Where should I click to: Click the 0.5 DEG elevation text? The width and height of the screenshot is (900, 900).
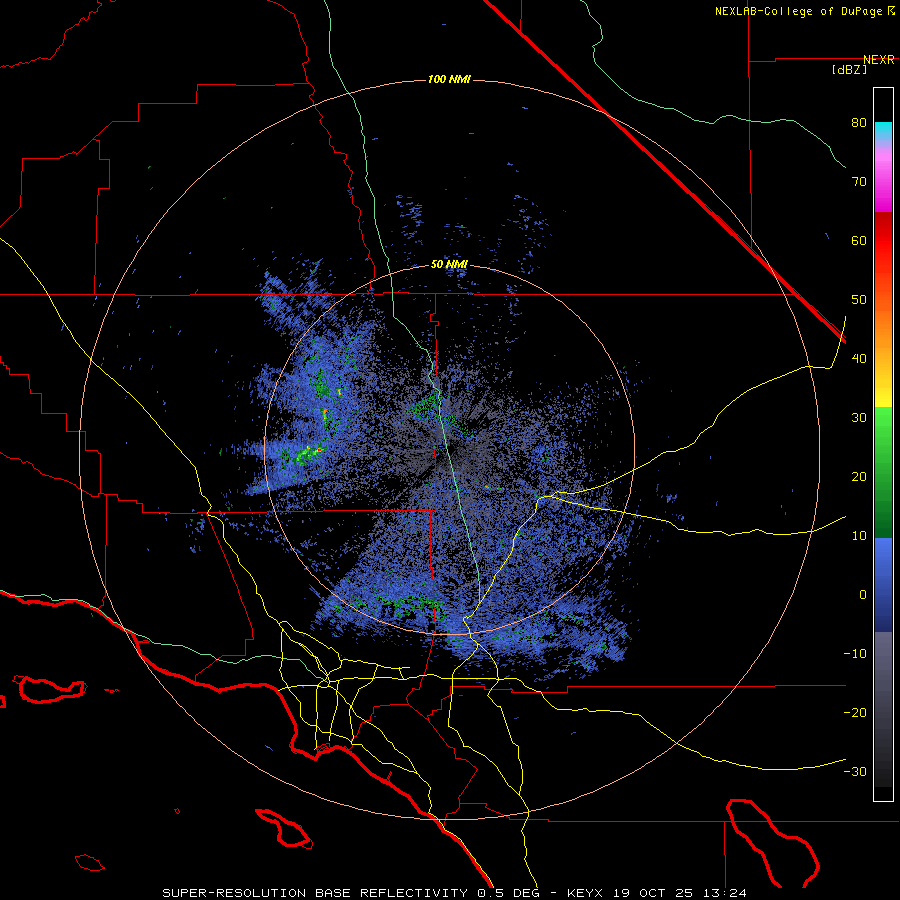click(x=511, y=893)
